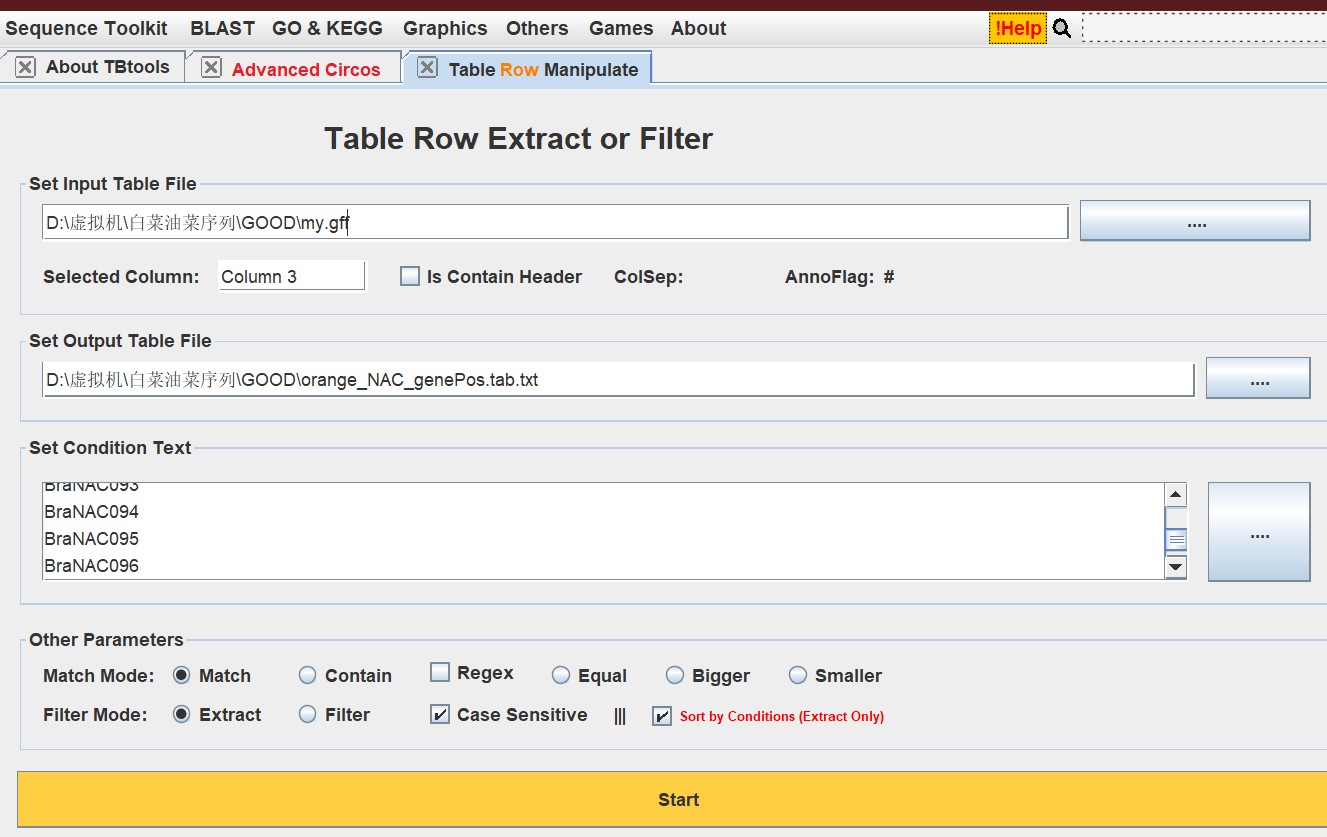1327x837 pixels.
Task: Open the Others menu
Action: coord(537,28)
